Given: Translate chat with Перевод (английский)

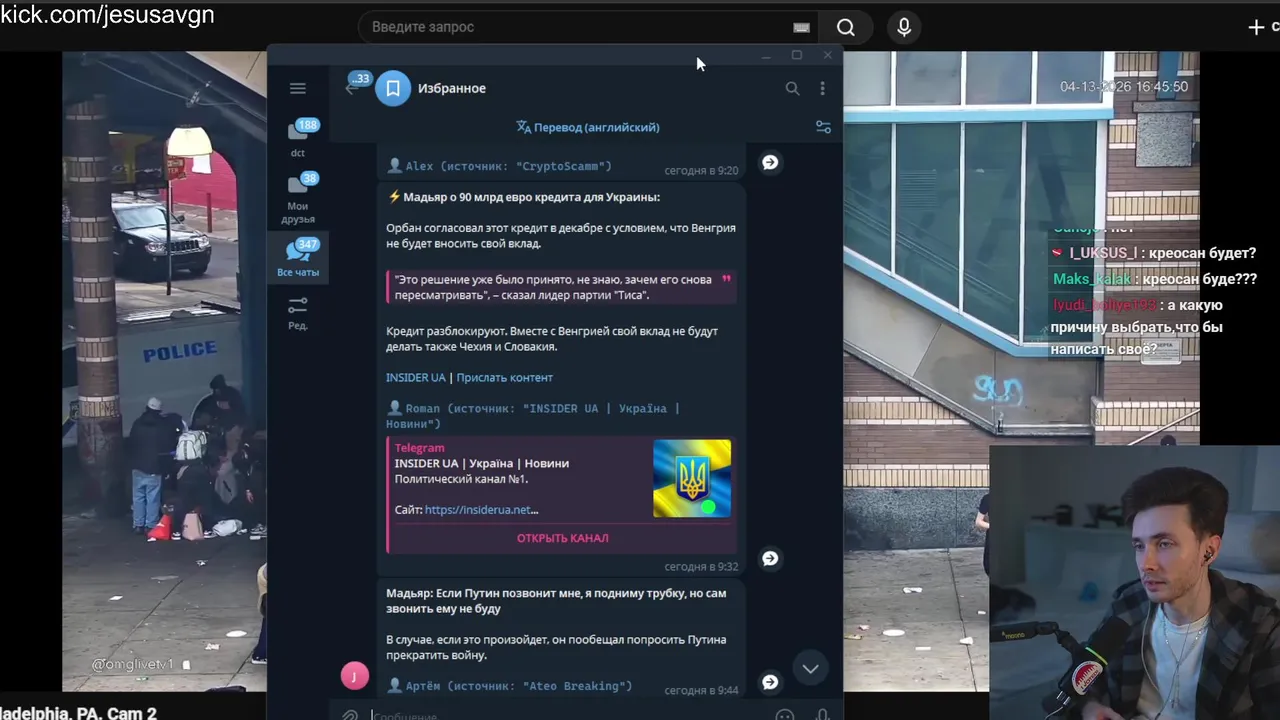Looking at the screenshot, I should (588, 127).
